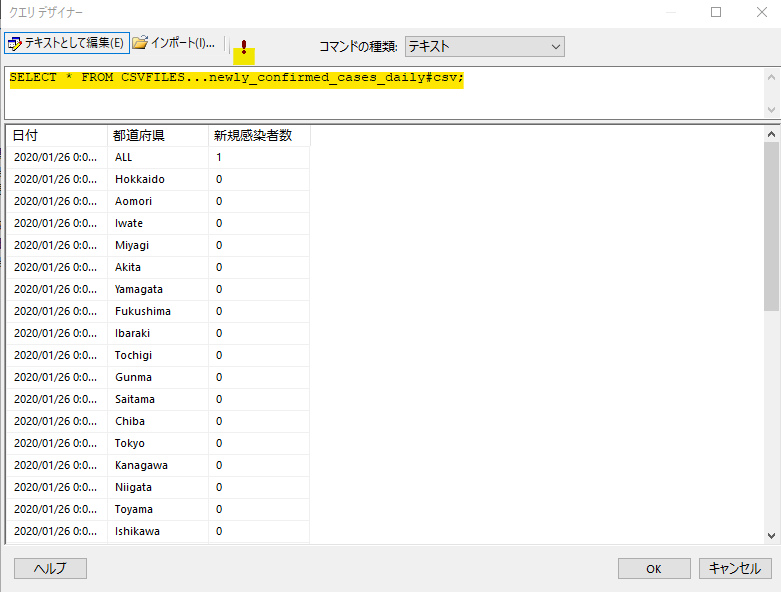
Task: Click the results scrollbar down arrow
Action: pos(771,536)
